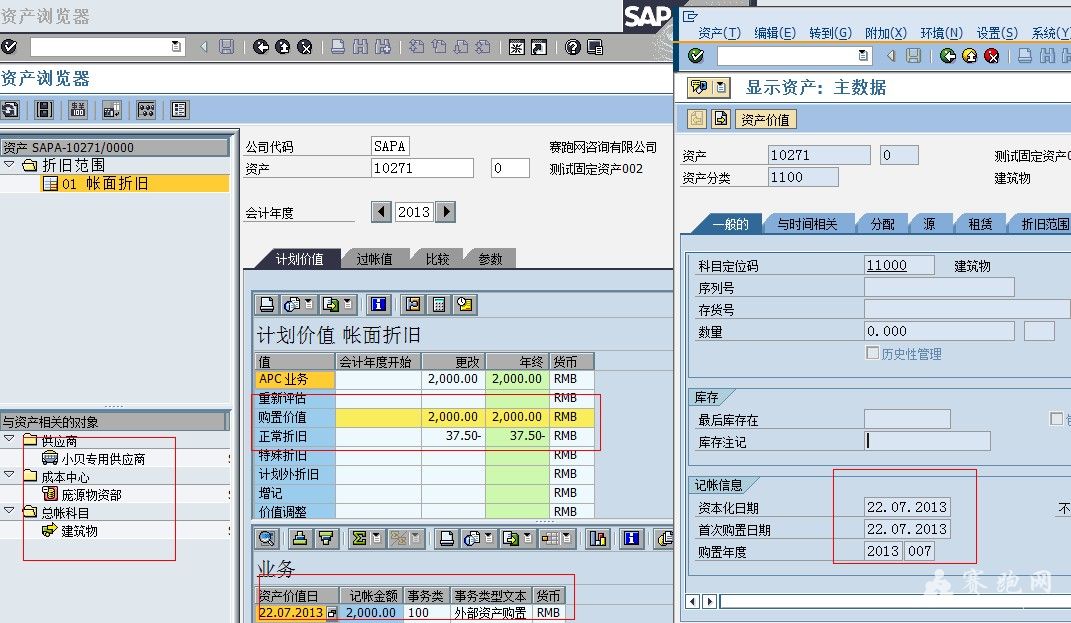Click Find binoculars icon in asset browser toolbar
This screenshot has height=623, width=1071.
point(361,46)
